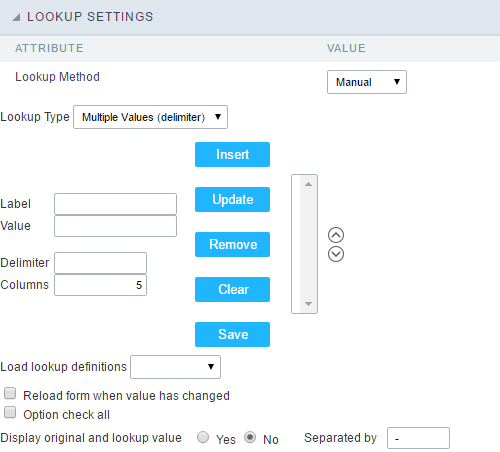Click the Lookup Method label

tap(57, 77)
